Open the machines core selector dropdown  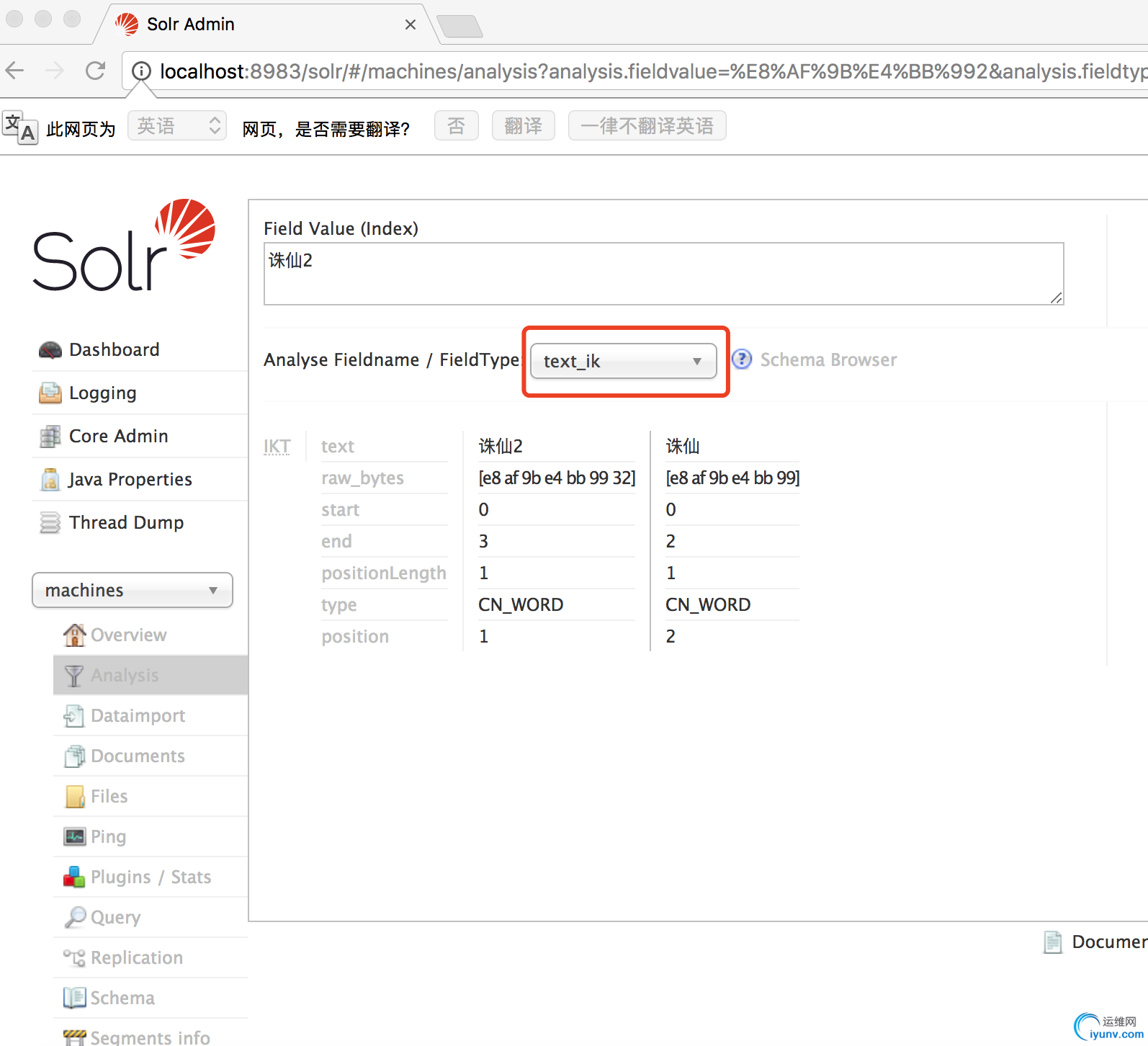pyautogui.click(x=133, y=590)
